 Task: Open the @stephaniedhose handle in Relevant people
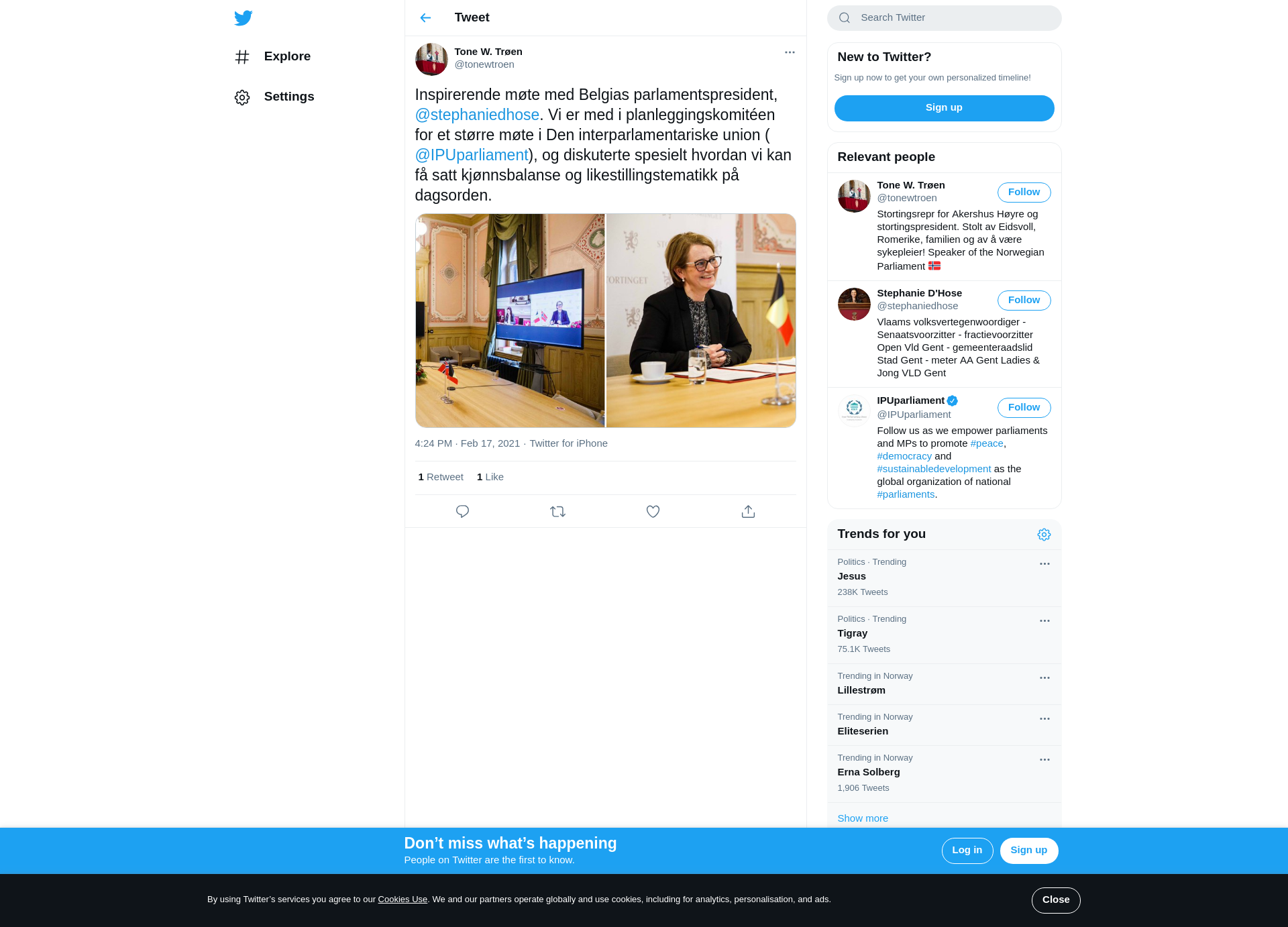coord(917,306)
